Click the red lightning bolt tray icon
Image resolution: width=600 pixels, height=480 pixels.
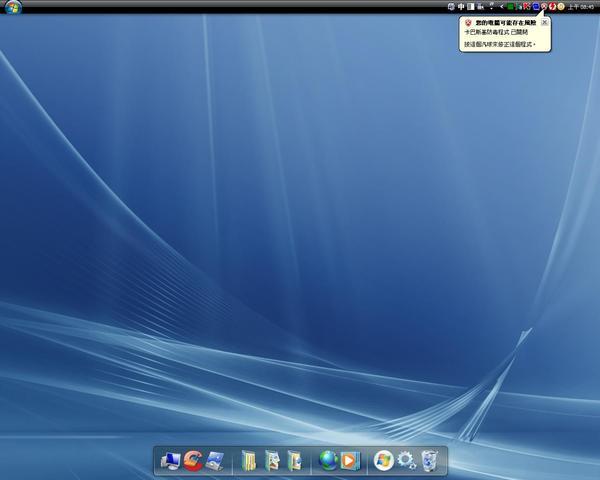pos(552,7)
